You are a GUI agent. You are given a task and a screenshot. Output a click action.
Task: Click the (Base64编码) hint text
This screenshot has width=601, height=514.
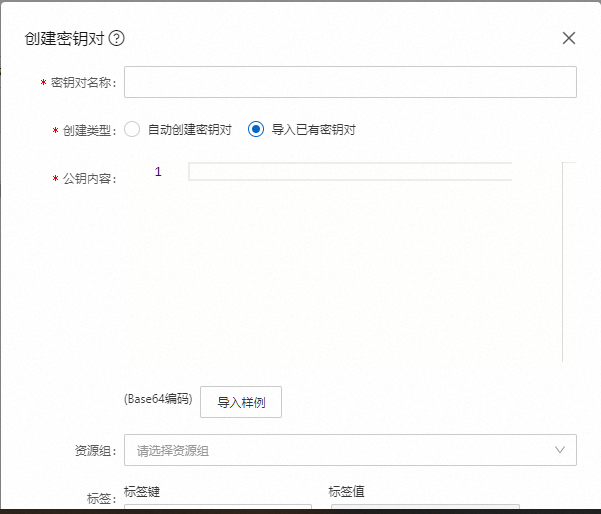point(158,399)
